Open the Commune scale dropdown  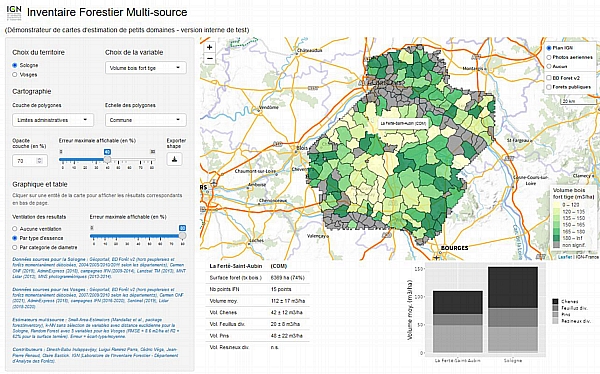tap(146, 120)
